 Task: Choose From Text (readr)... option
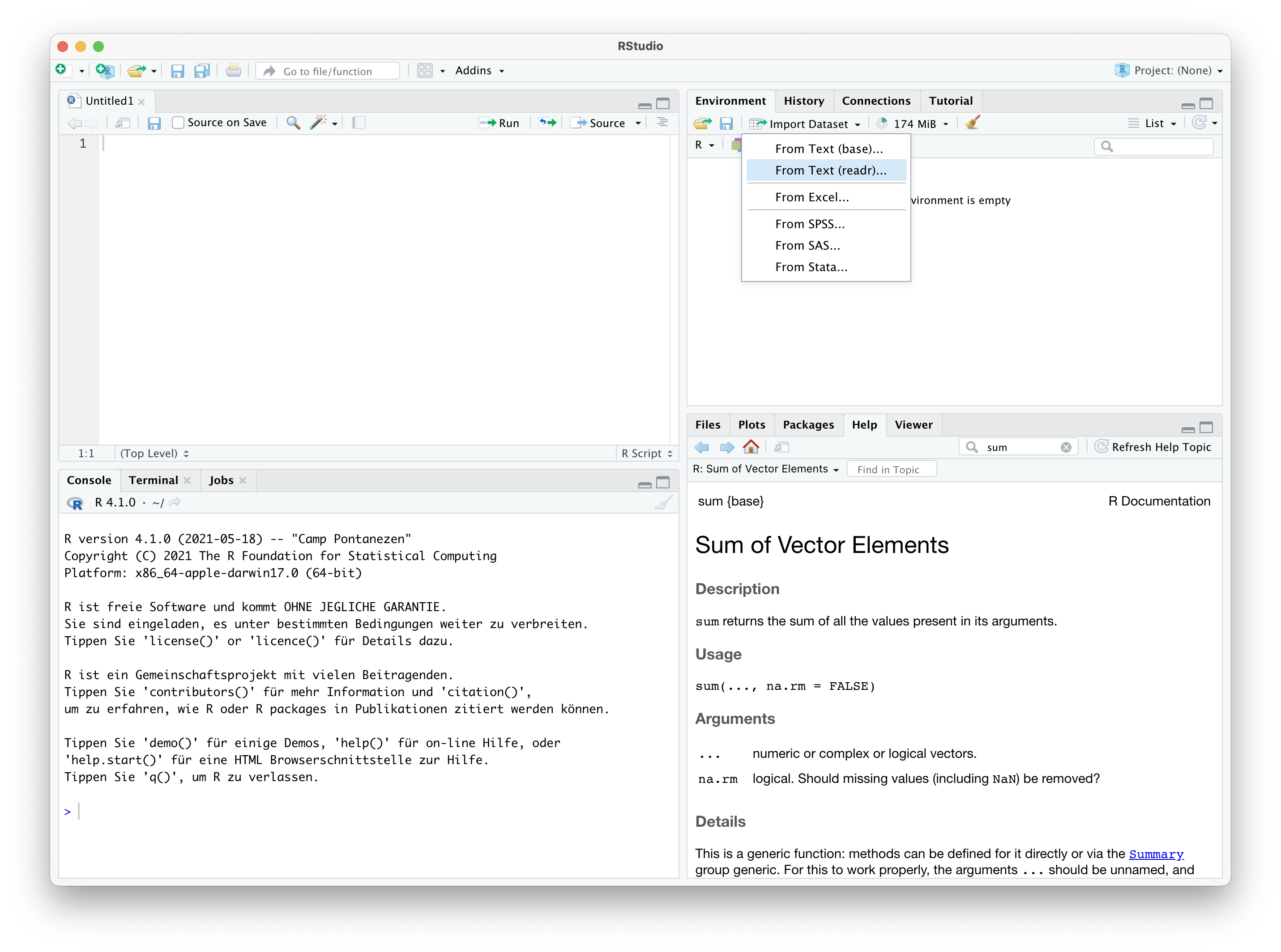click(x=830, y=170)
